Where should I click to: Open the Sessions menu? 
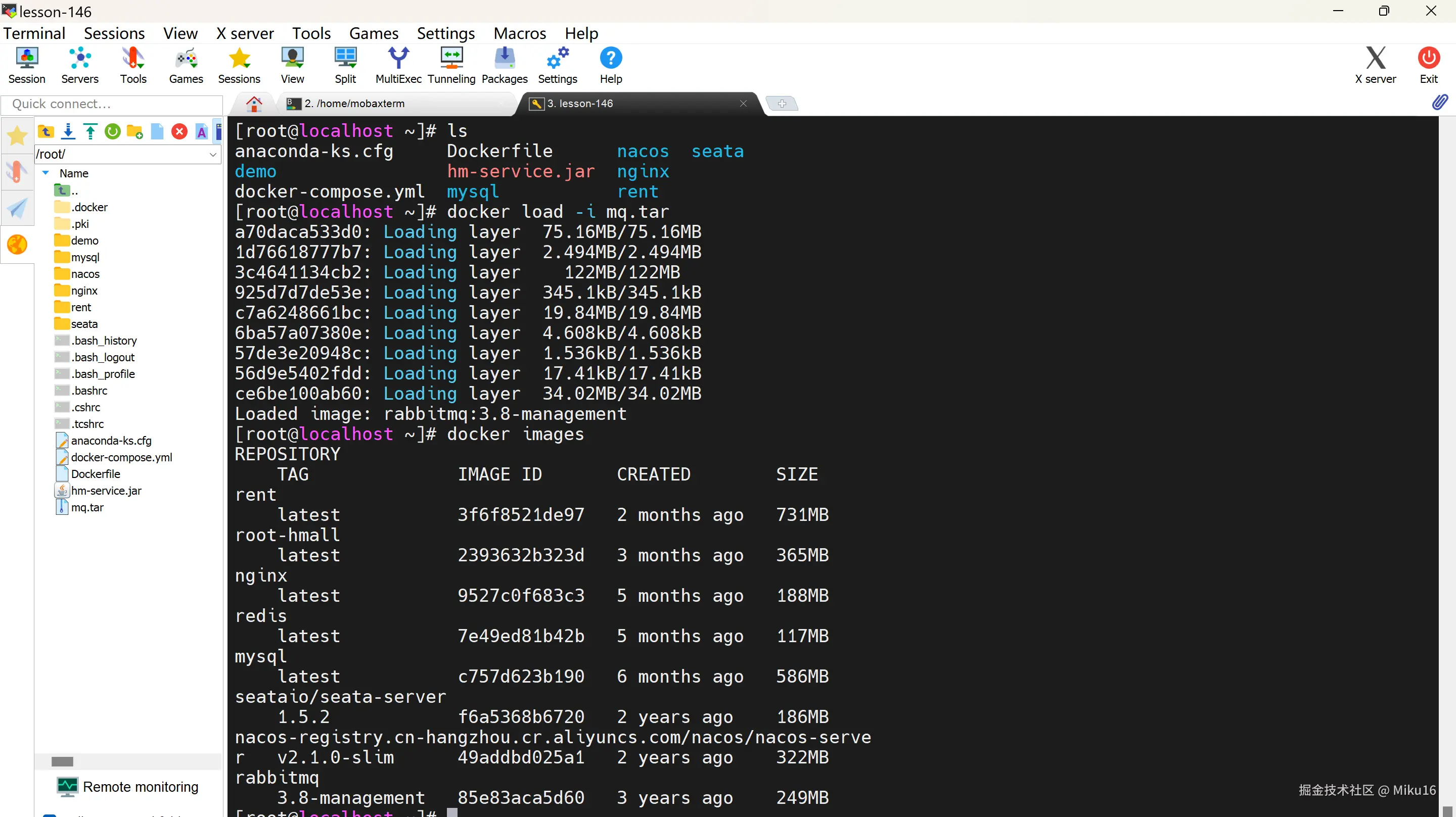click(x=114, y=33)
